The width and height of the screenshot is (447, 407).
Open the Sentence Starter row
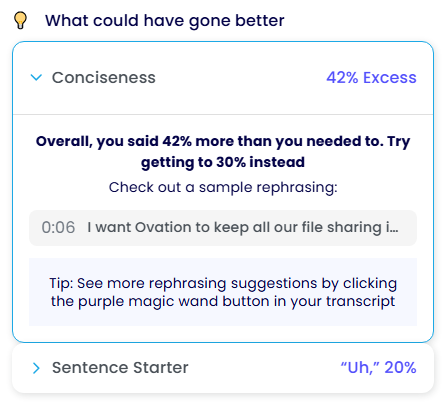tap(223, 368)
